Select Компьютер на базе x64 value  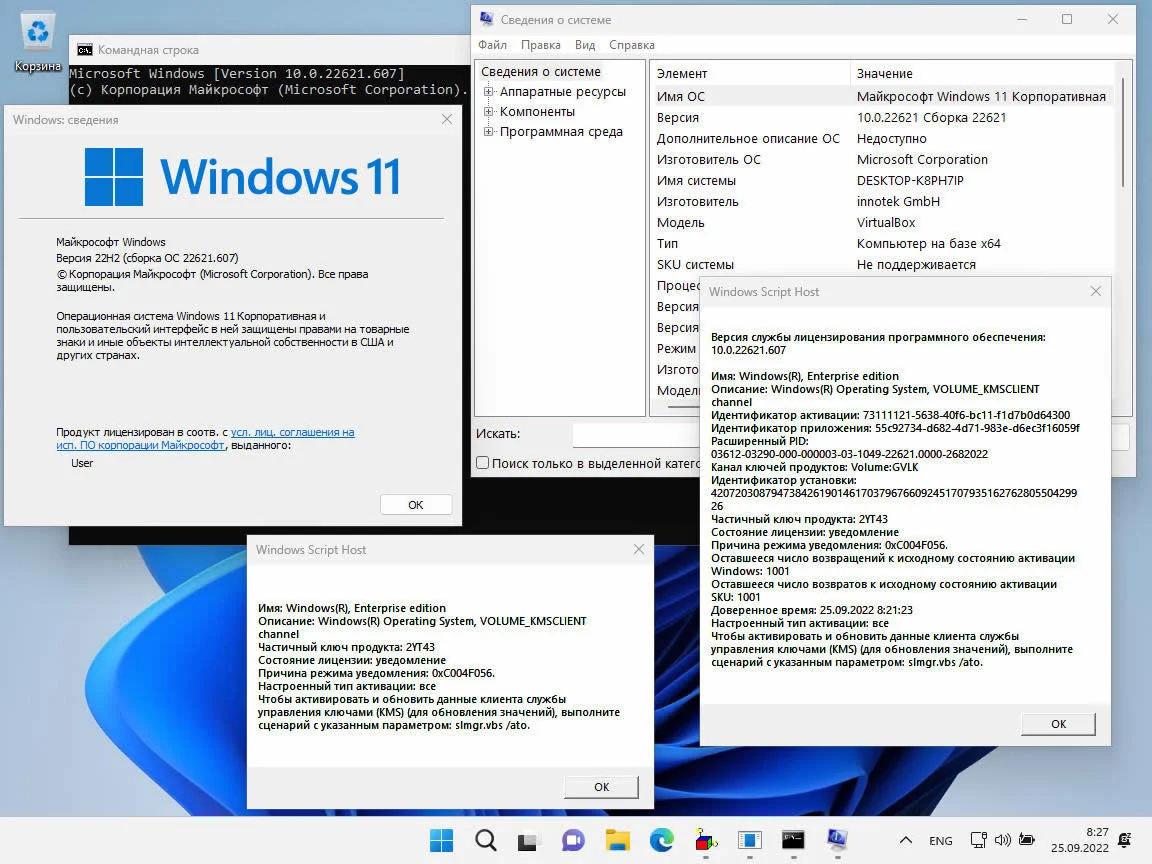pos(929,244)
